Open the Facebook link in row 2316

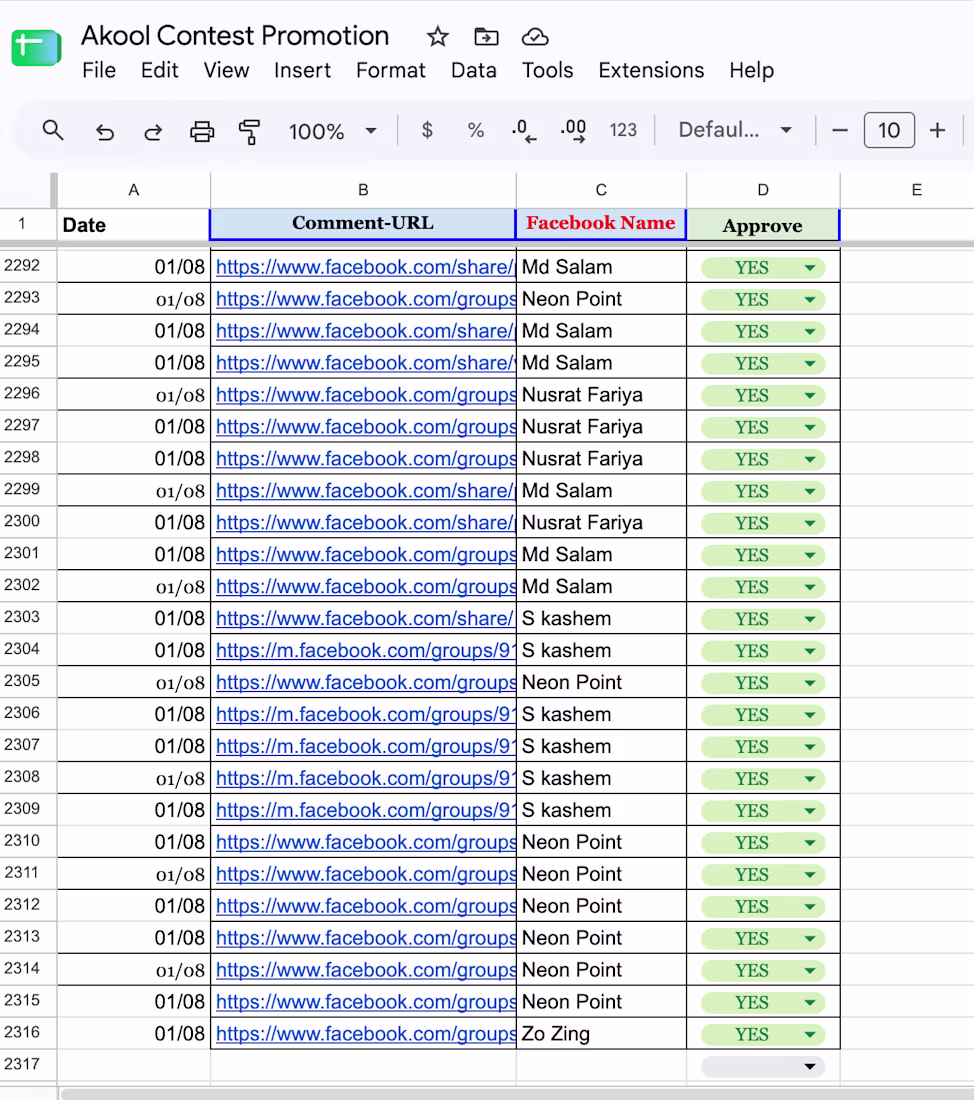[x=366, y=1034]
